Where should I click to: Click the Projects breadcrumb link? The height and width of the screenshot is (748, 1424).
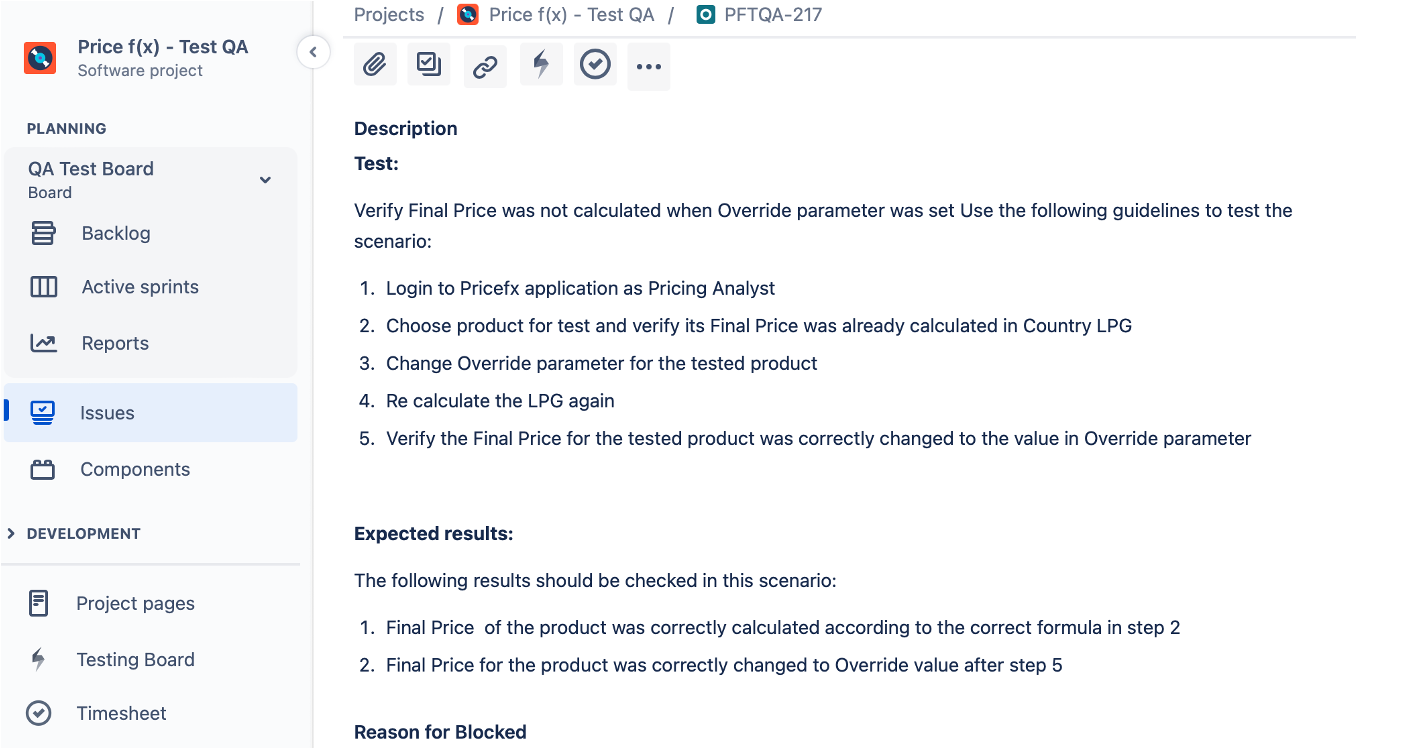pos(389,15)
